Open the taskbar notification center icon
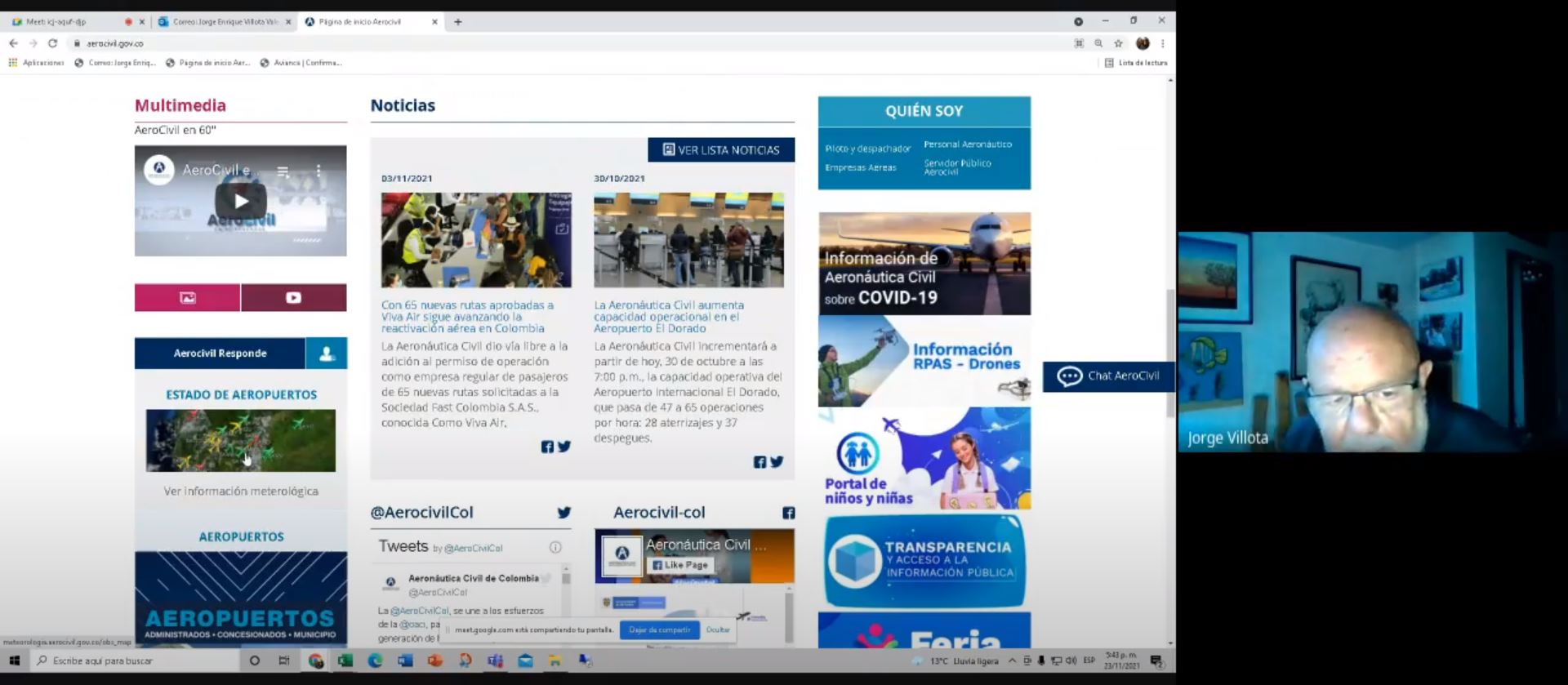The width and height of the screenshot is (1568, 685). pos(1156,661)
